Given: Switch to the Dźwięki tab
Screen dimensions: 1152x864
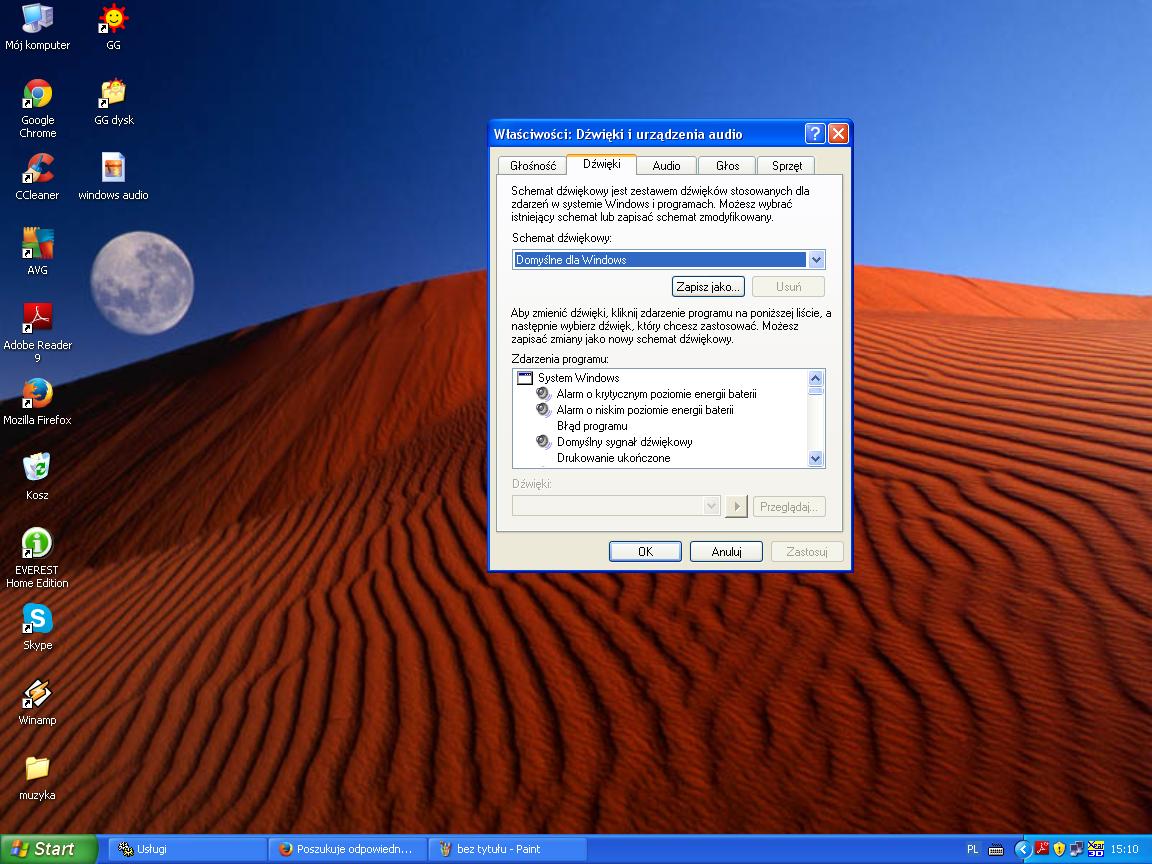Looking at the screenshot, I should pos(602,164).
